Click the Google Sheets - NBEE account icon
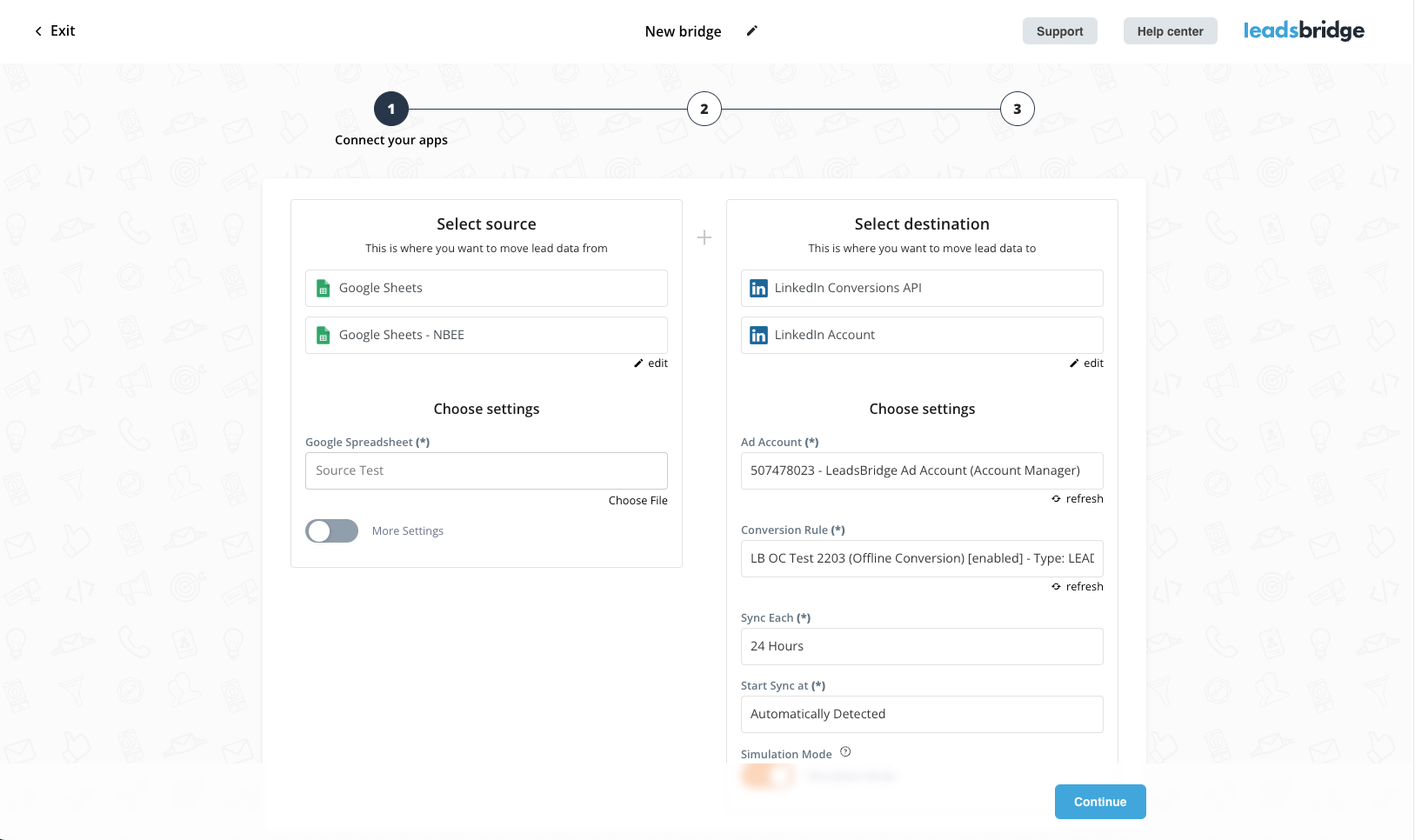Screen dimensions: 1415x840 coord(324,336)
